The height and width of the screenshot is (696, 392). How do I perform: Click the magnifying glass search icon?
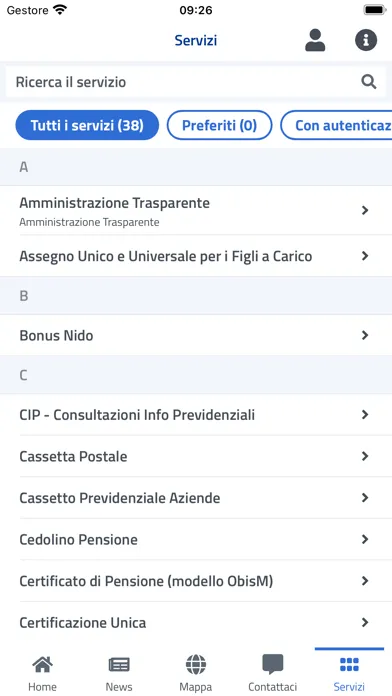tap(368, 82)
